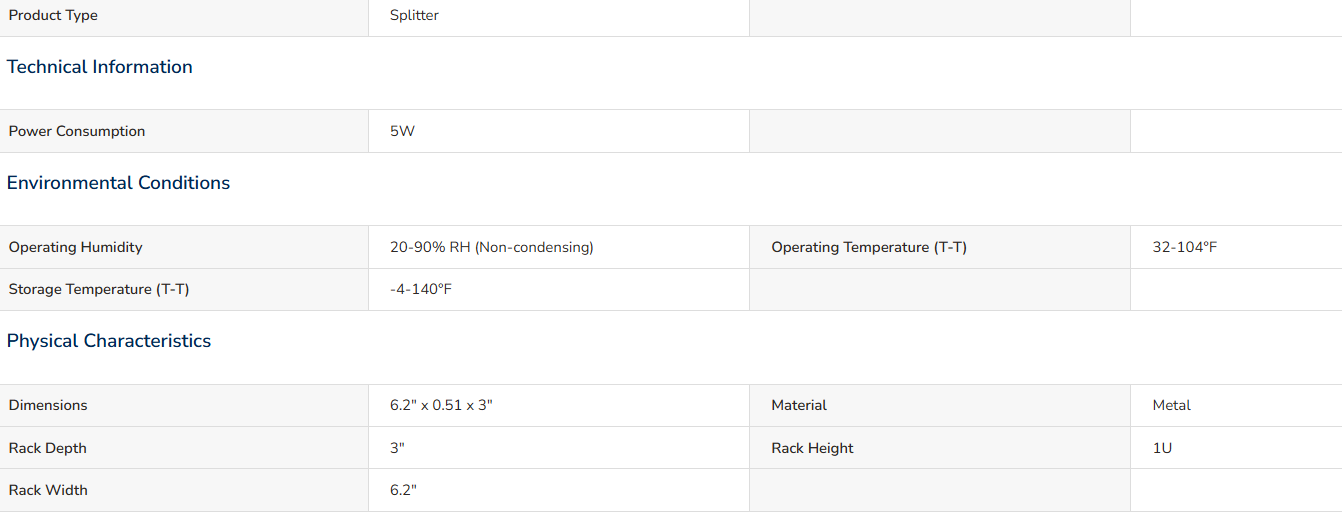Select the Metal material value
The height and width of the screenshot is (512, 1342).
click(1172, 405)
